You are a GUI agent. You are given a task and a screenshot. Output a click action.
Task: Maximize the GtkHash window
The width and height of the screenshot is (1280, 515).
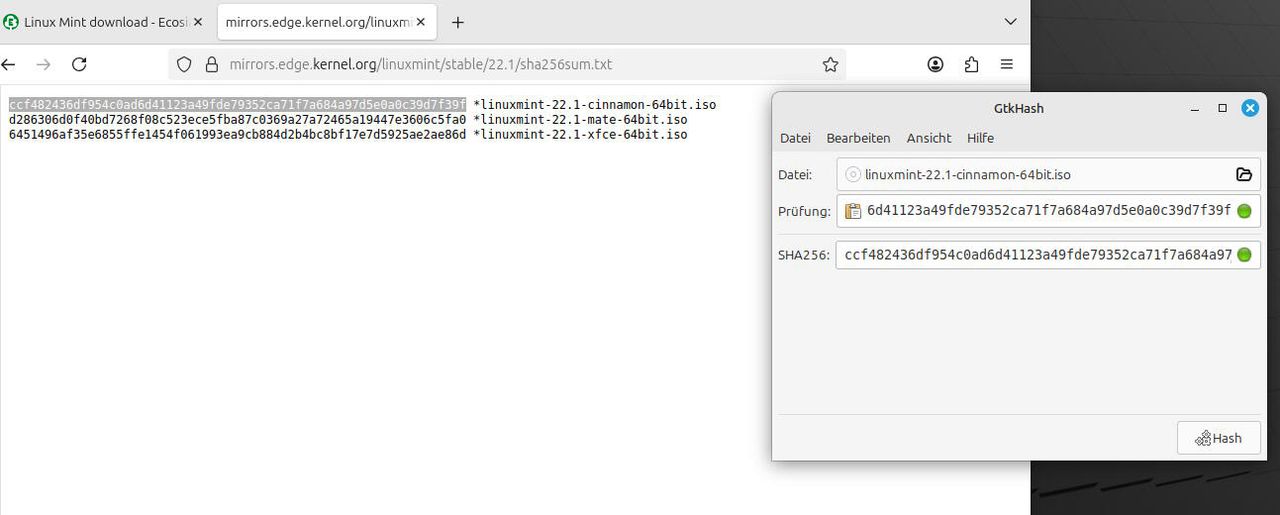(x=1222, y=108)
